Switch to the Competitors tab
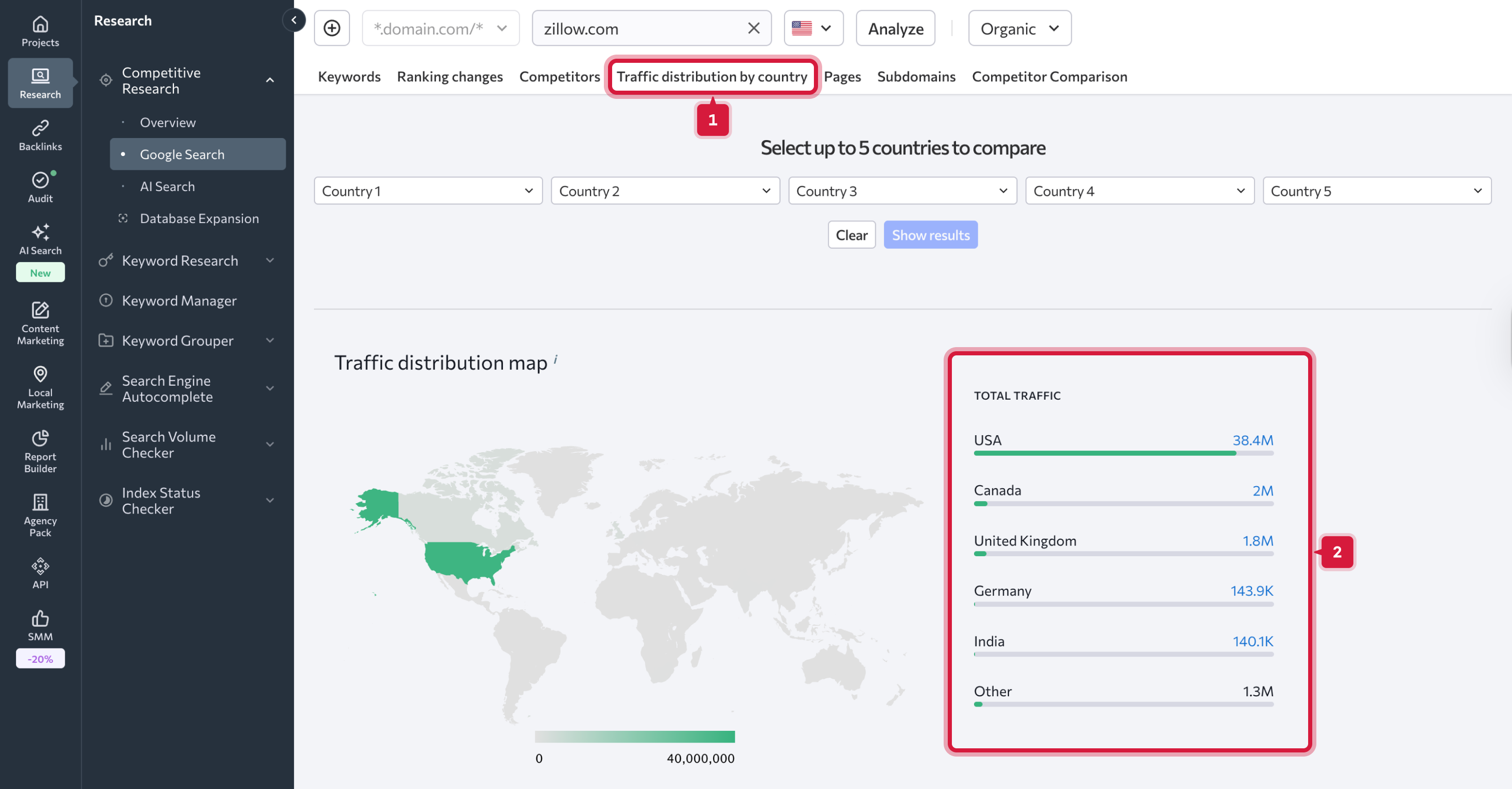1512x789 pixels. [559, 76]
